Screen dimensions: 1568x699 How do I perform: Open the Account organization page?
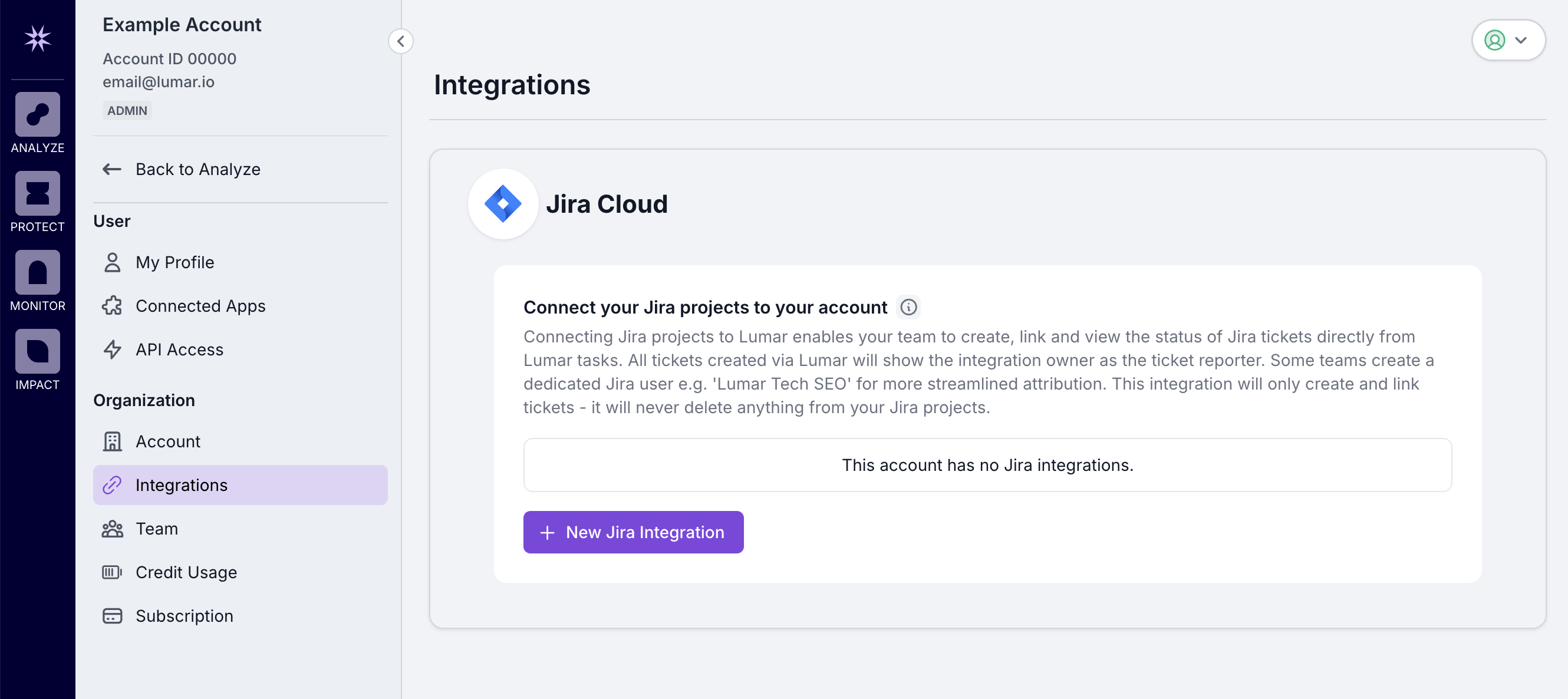[x=167, y=441]
